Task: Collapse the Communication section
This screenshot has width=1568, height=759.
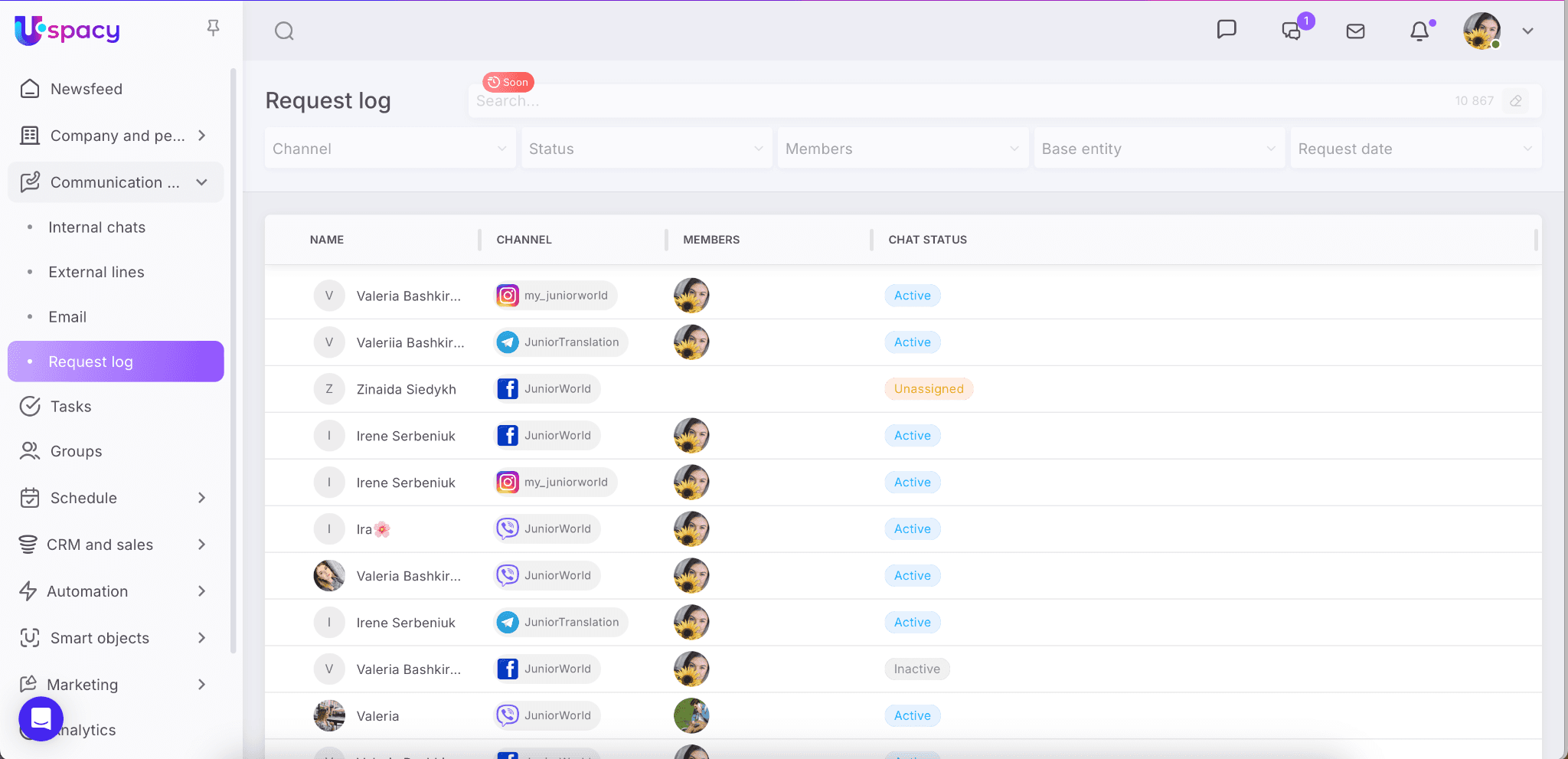Action: pyautogui.click(x=202, y=182)
